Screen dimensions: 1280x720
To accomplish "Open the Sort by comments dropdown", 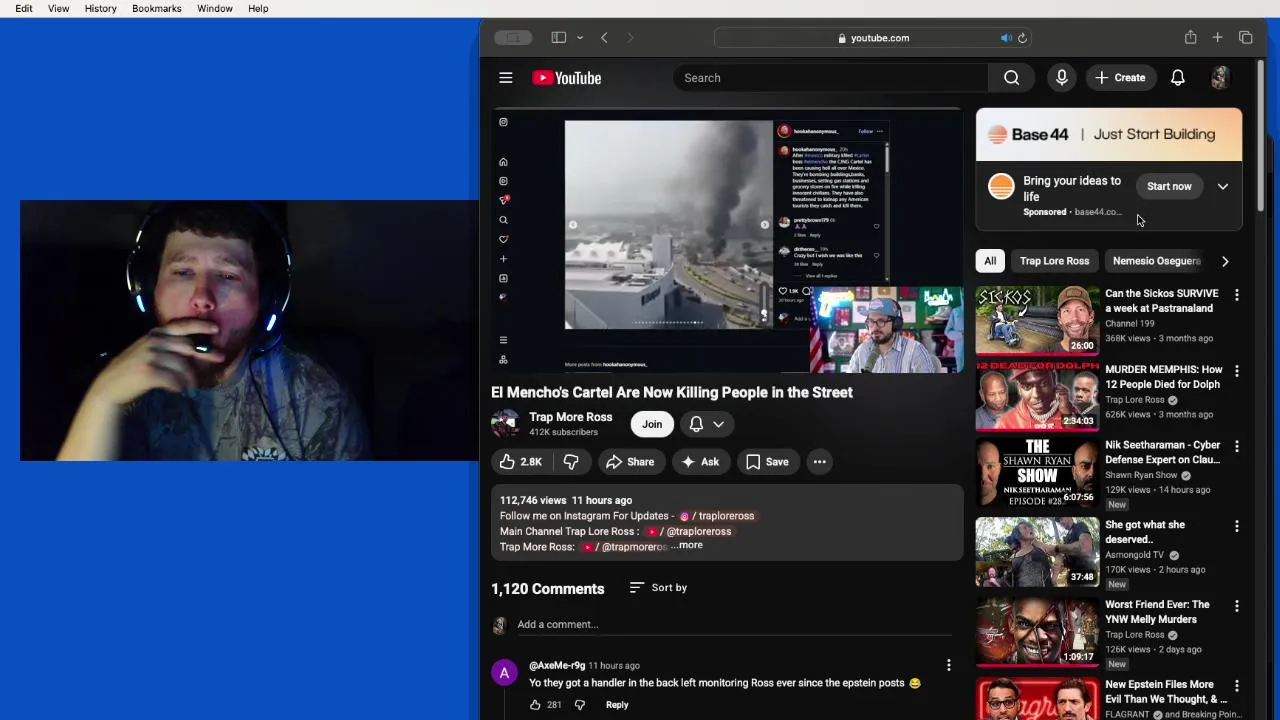I will [658, 588].
